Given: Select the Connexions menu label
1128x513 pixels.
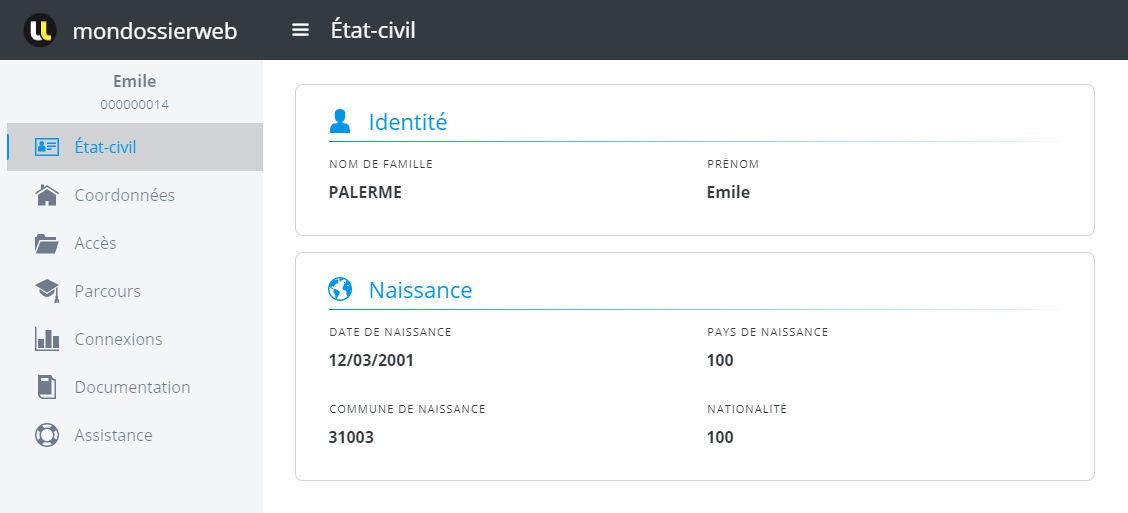Looking at the screenshot, I should (x=118, y=339).
